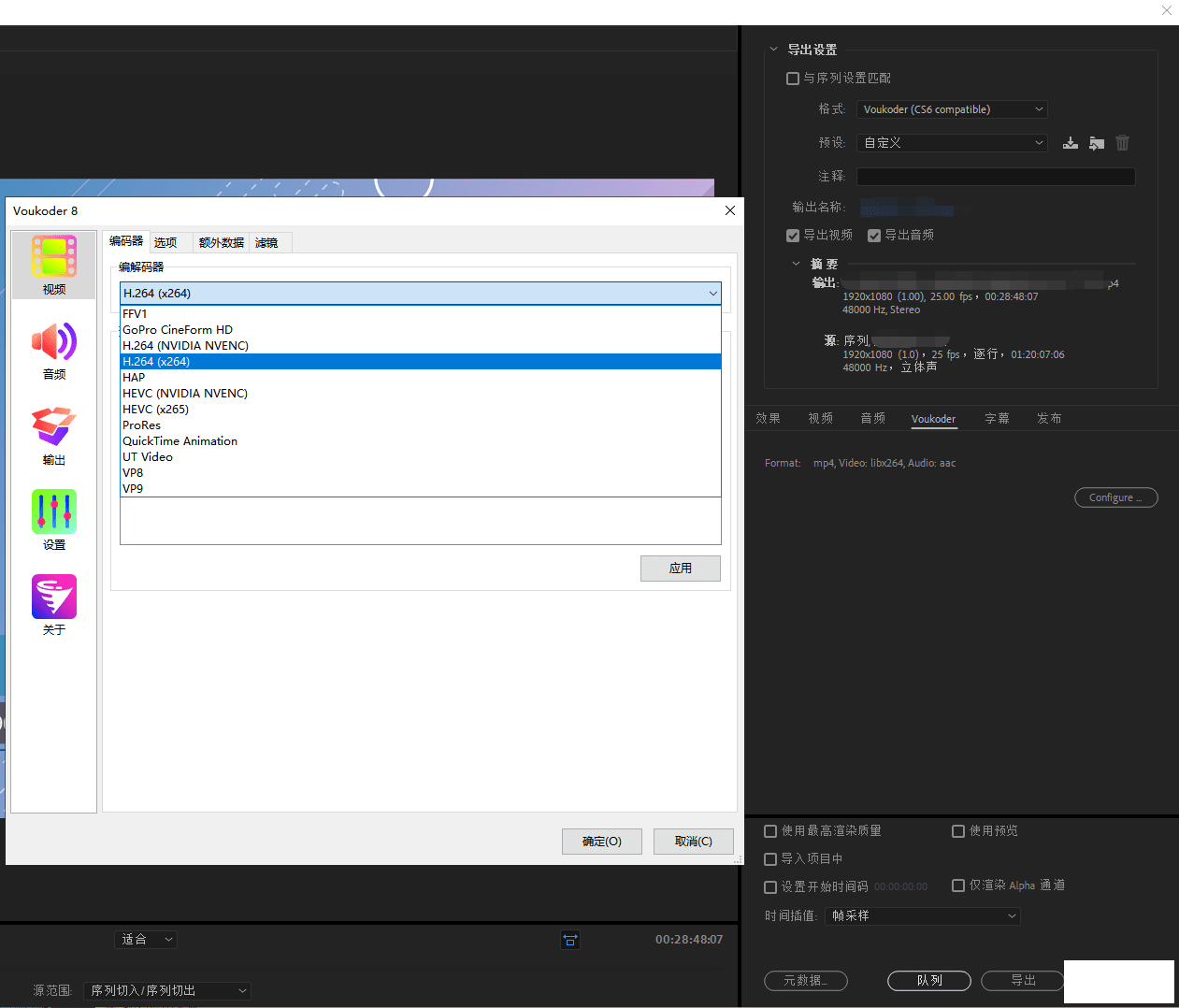The width and height of the screenshot is (1179, 1008).
Task: Collapse the 导出设置 section
Action: (773, 50)
